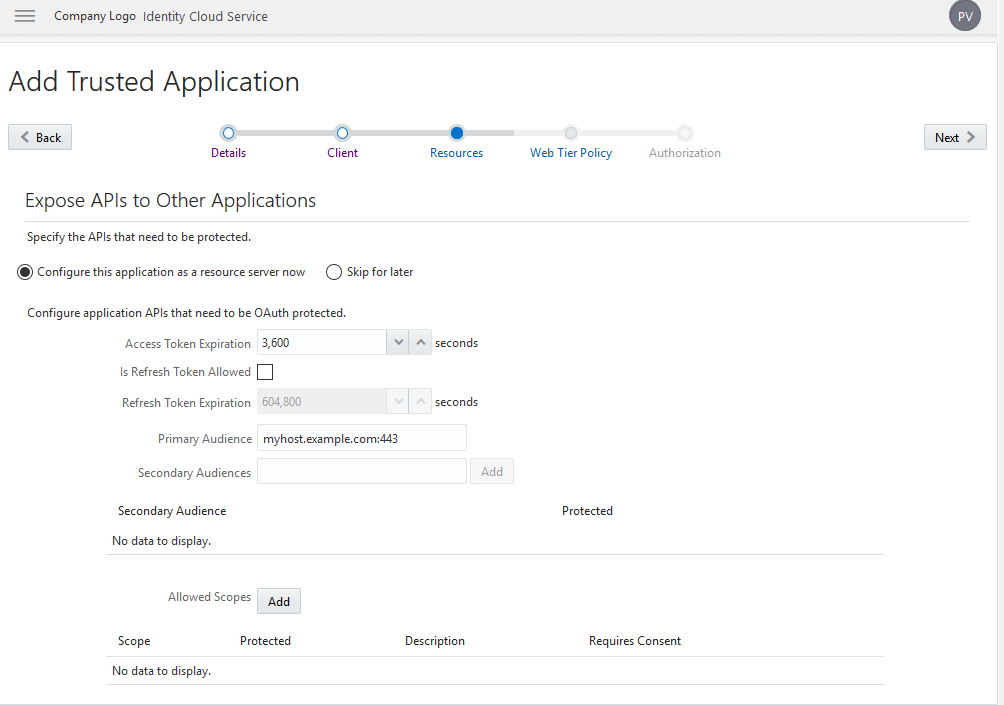The image size is (1004, 705).
Task: Add an Allowed Scope
Action: 278,600
